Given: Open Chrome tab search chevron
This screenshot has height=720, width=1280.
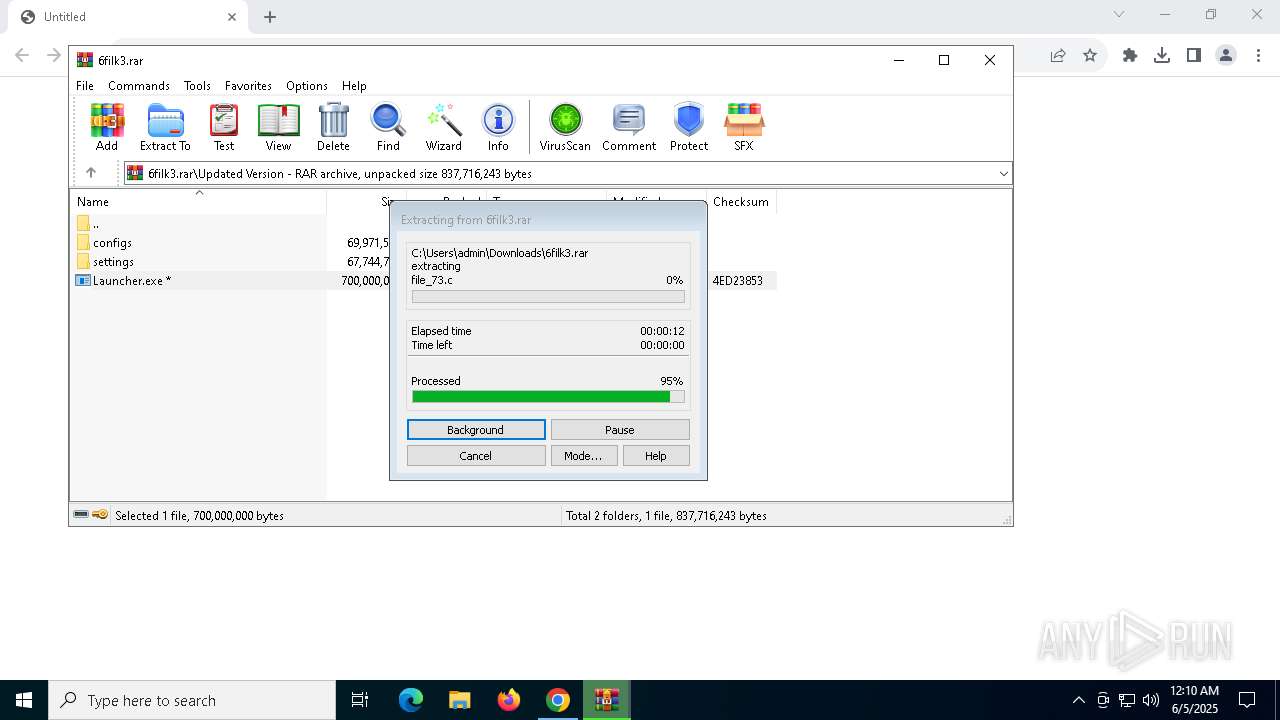Looking at the screenshot, I should click(x=1119, y=15).
